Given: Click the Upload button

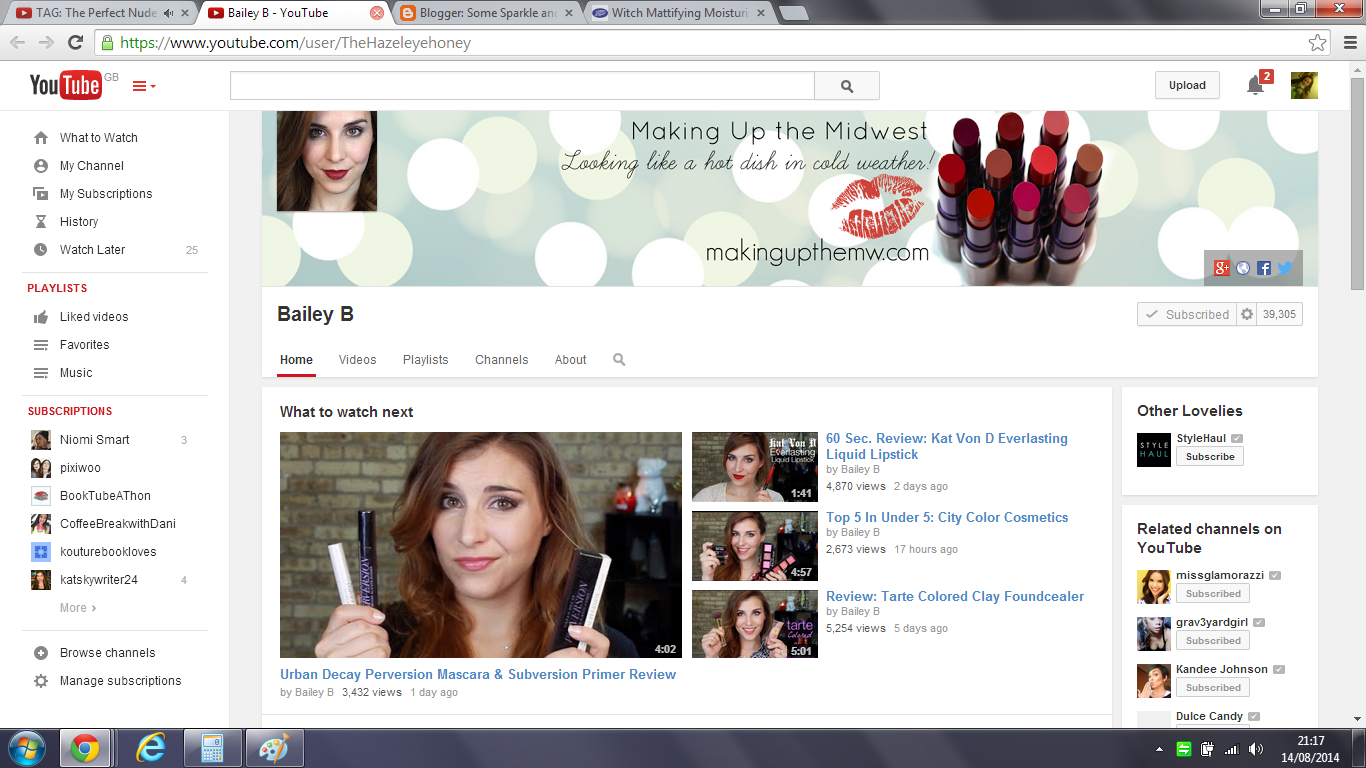Looking at the screenshot, I should point(1187,85).
